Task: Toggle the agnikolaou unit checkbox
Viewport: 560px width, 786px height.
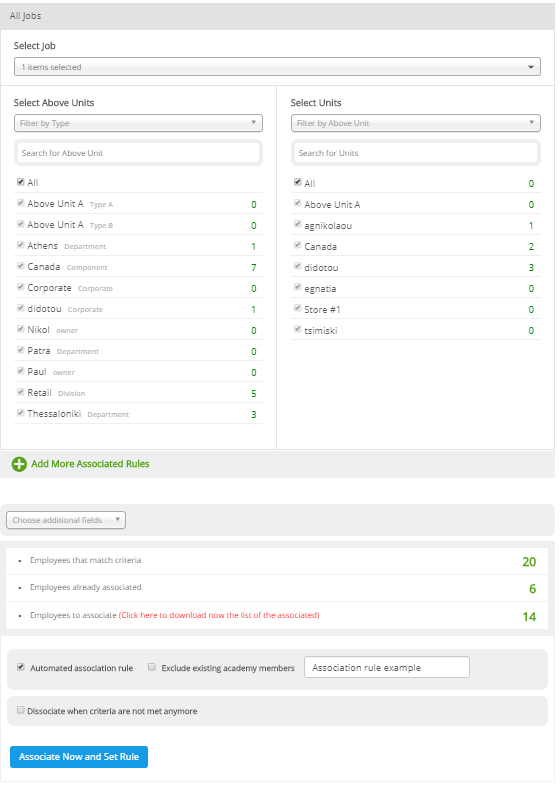Action: click(x=297, y=224)
